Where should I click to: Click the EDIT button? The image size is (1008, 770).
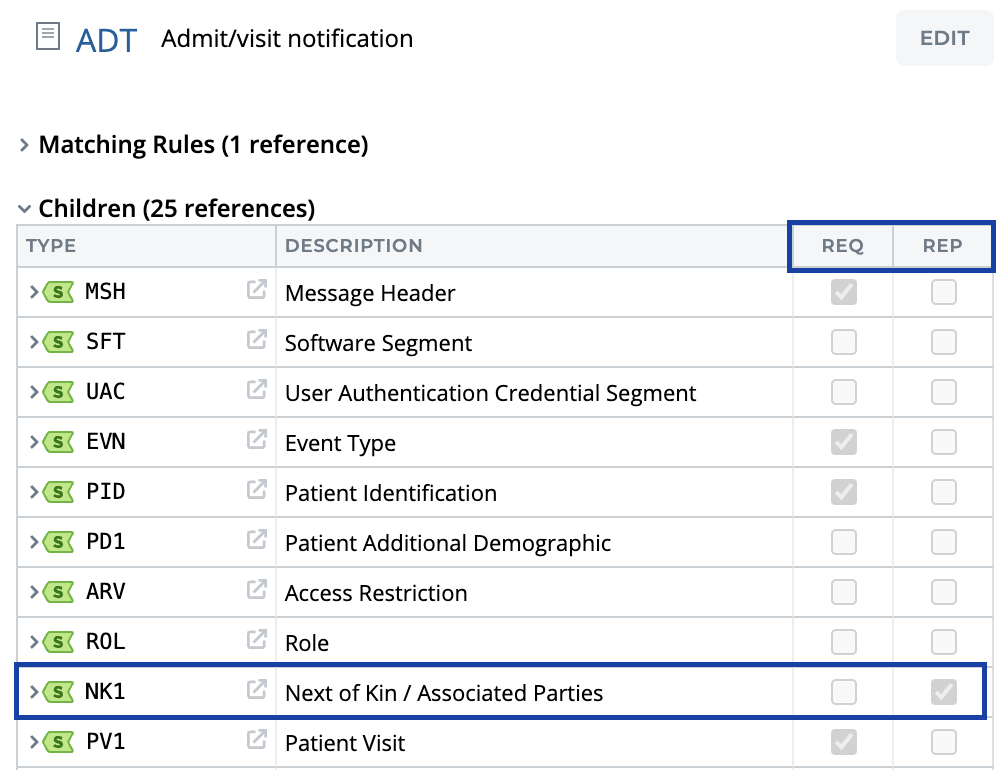[944, 39]
